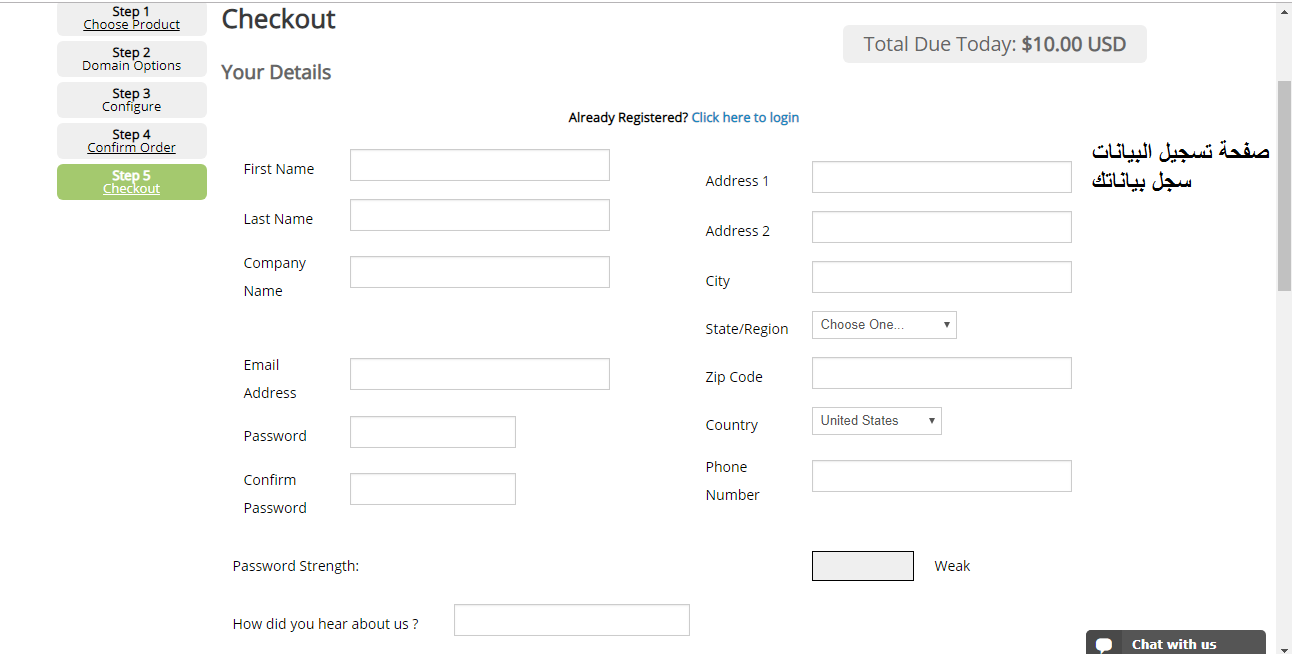1292x654 pixels.
Task: Go to Step 1 Choose Product
Action: point(132,18)
